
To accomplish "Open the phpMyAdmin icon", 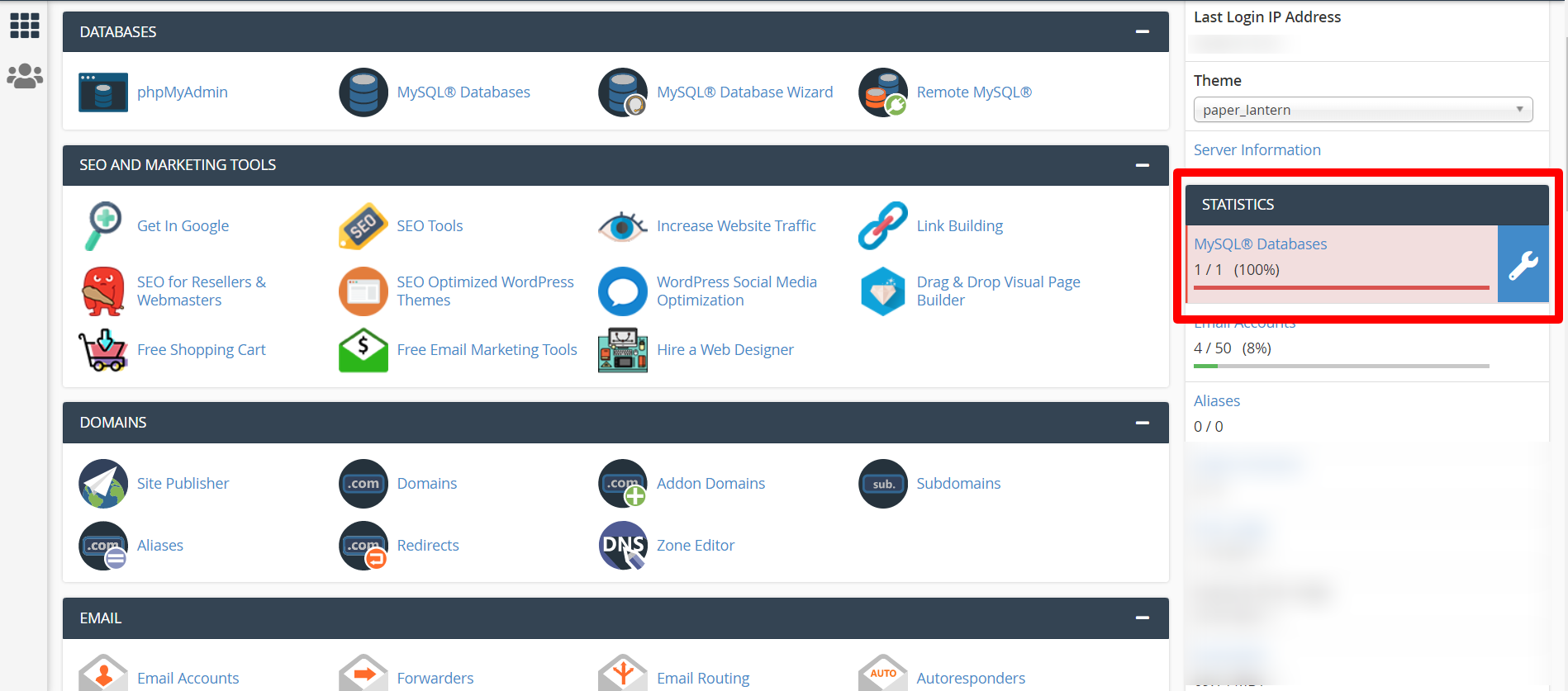I will click(x=103, y=92).
